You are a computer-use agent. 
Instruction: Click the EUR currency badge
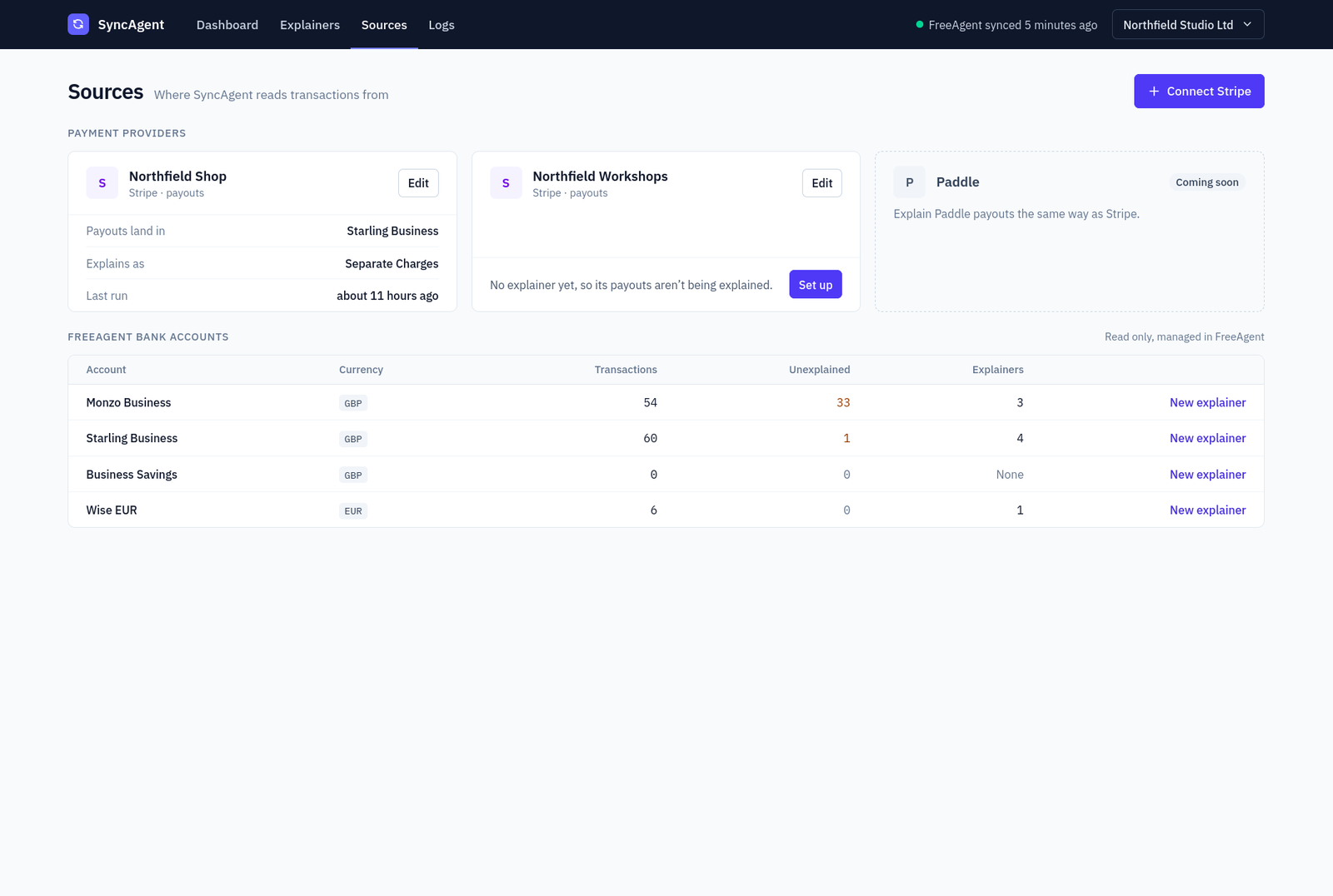(x=353, y=511)
